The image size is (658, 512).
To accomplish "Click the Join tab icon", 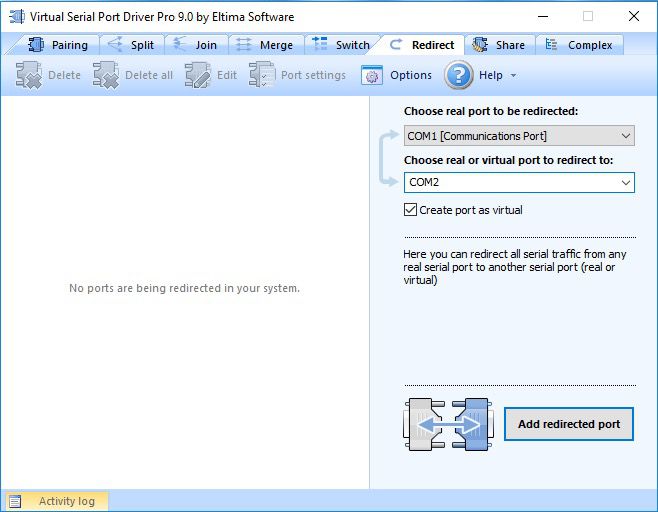I will tap(180, 44).
